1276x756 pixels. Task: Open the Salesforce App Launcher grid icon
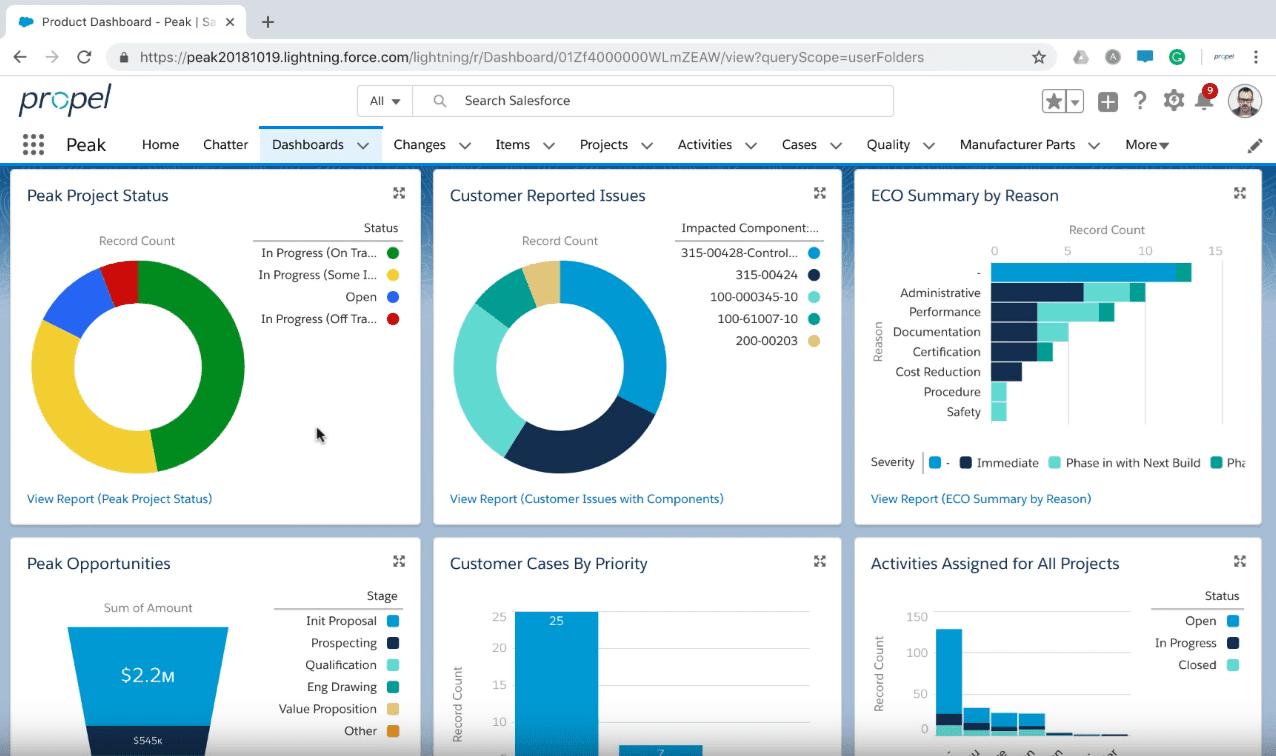point(33,144)
